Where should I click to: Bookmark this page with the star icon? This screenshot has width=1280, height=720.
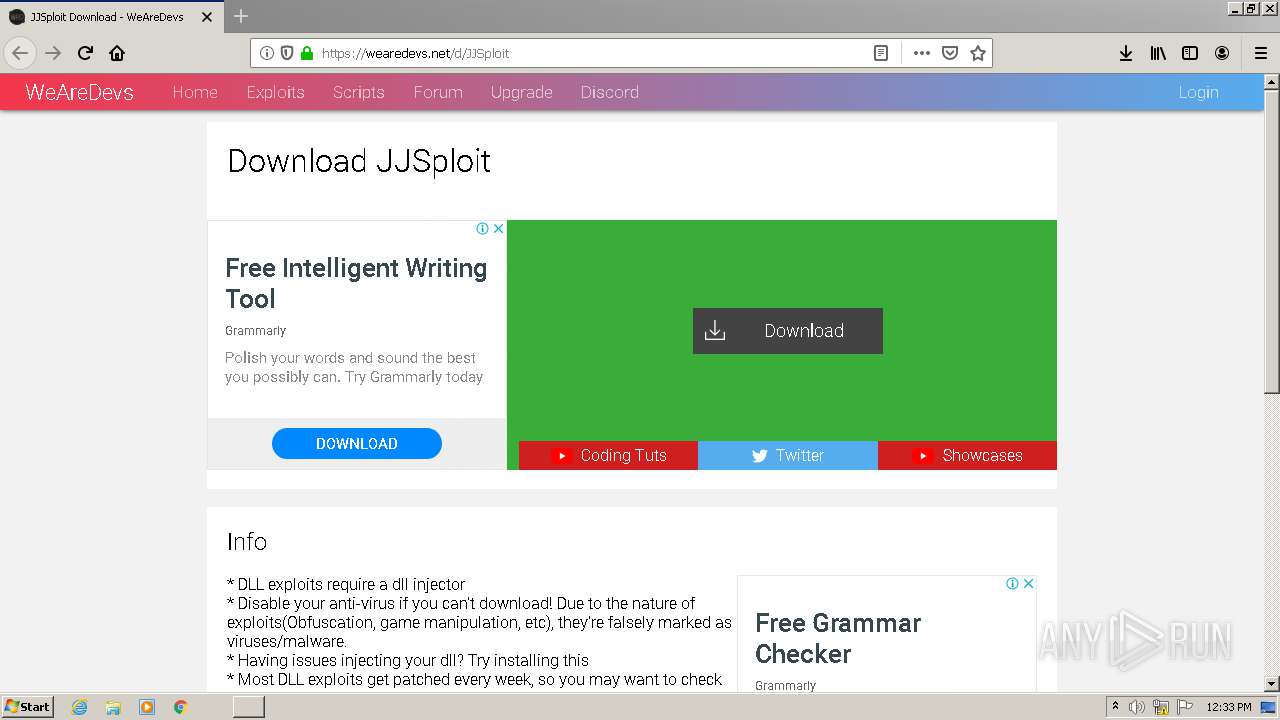coord(978,53)
